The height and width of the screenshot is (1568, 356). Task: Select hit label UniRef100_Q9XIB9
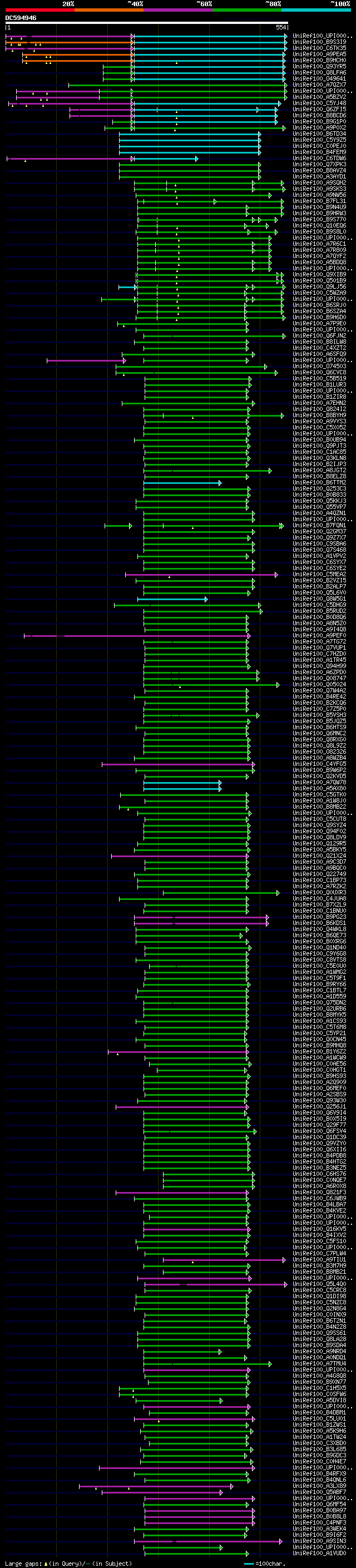(319, 275)
